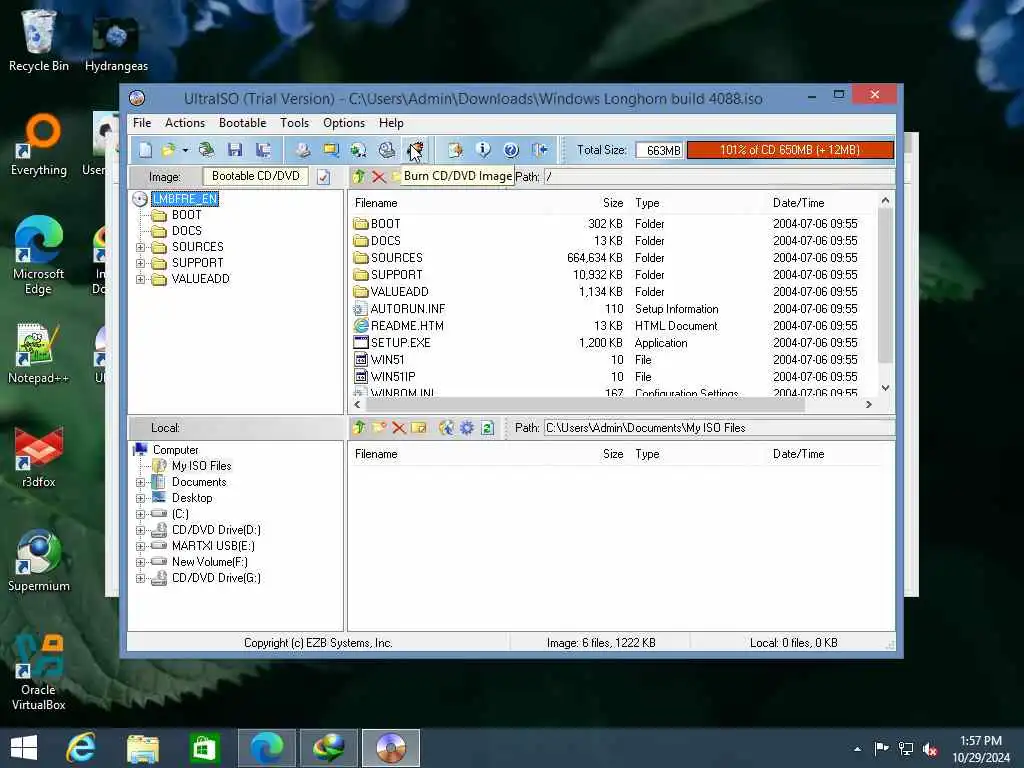
Task: Click the New image toolbar icon
Action: pyautogui.click(x=145, y=150)
